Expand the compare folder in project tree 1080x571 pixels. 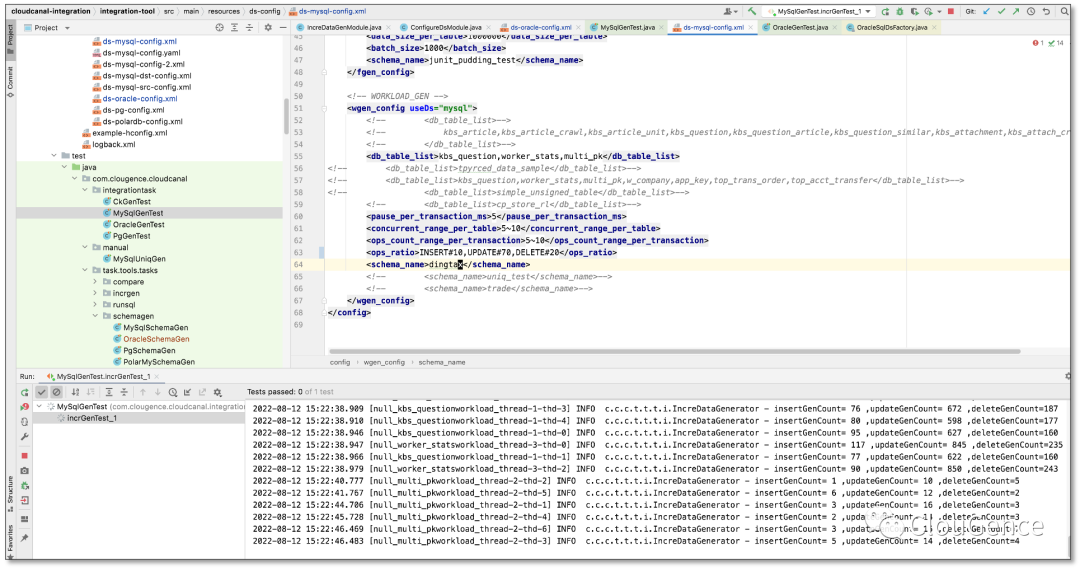pyautogui.click(x=95, y=282)
